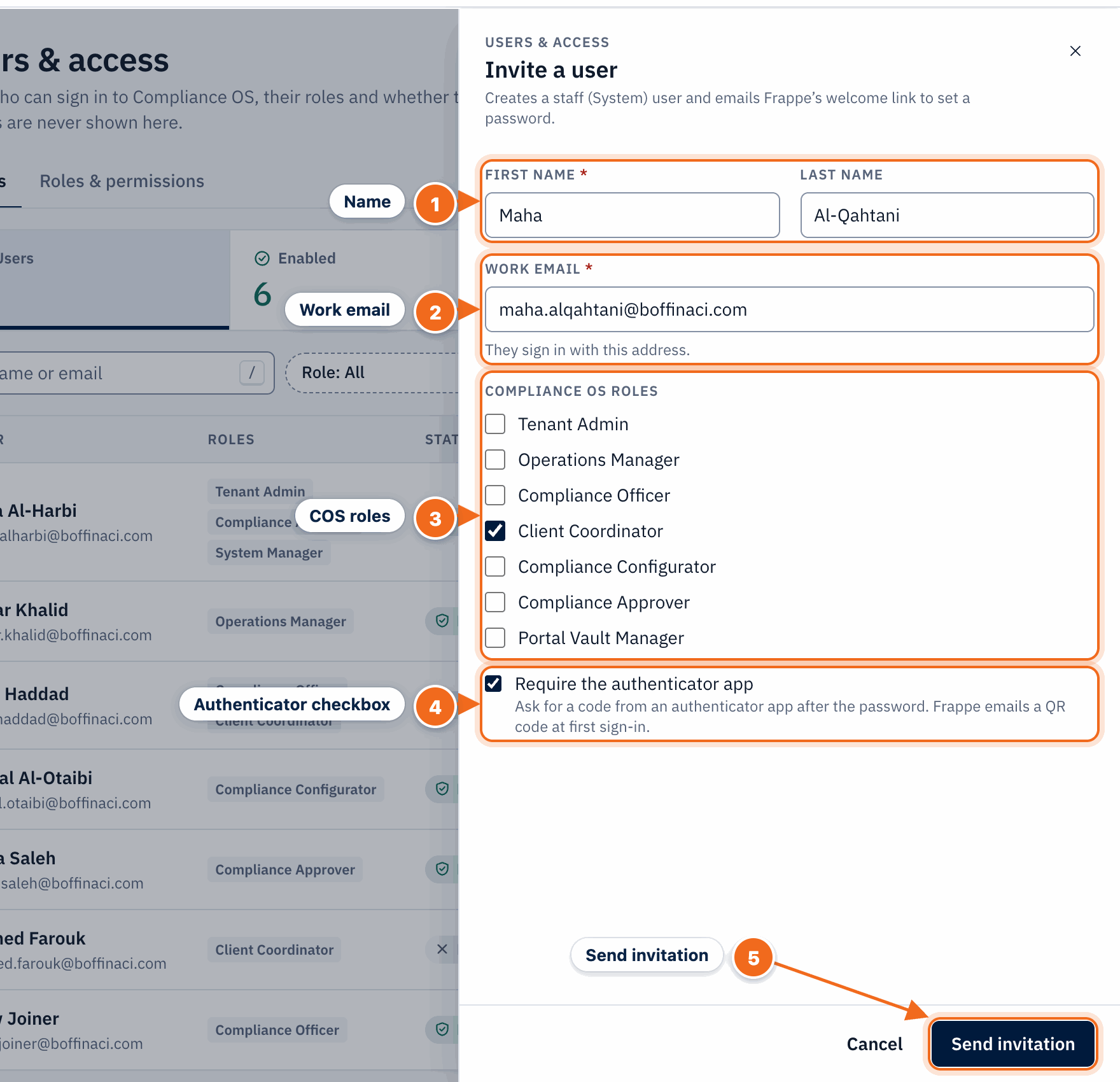1120x1082 pixels.
Task: Toggle Require the authenticator app checkbox
Action: pos(493,684)
